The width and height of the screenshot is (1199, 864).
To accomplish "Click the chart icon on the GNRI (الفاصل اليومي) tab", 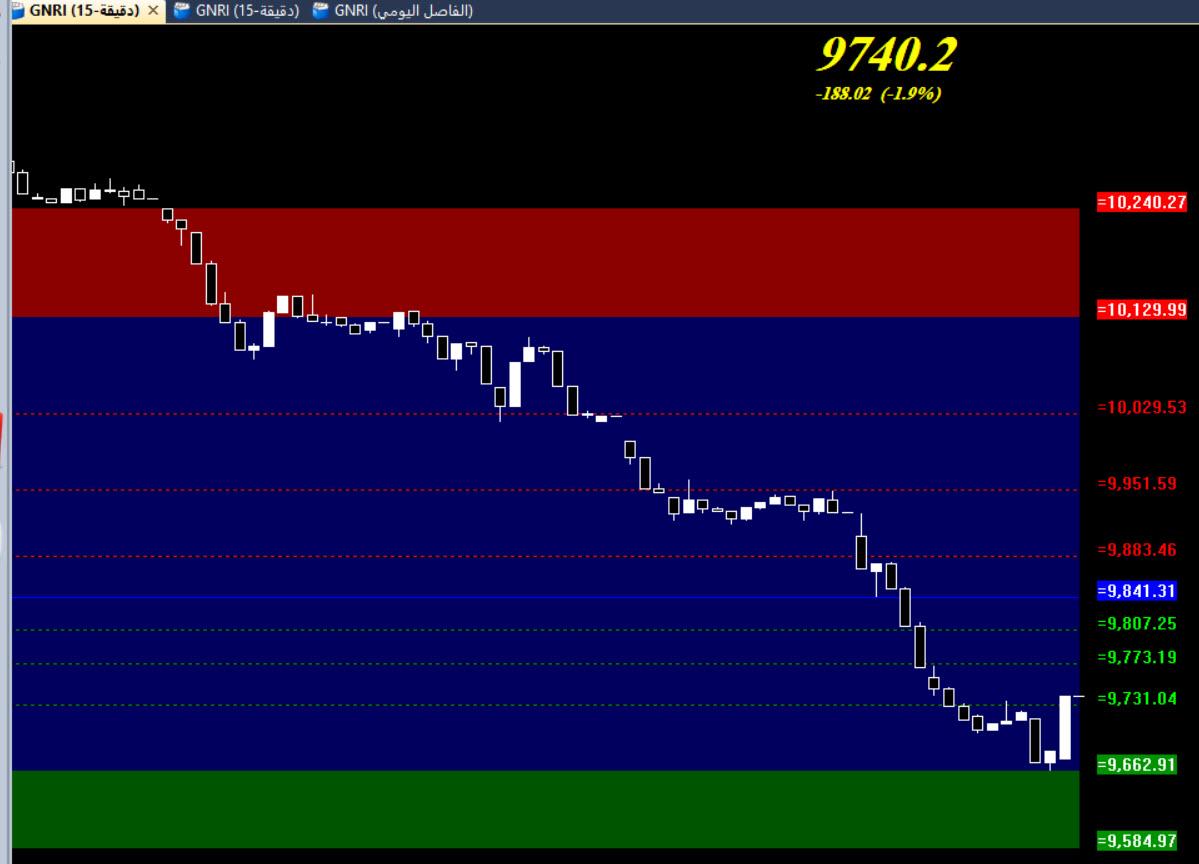I will (x=320, y=11).
